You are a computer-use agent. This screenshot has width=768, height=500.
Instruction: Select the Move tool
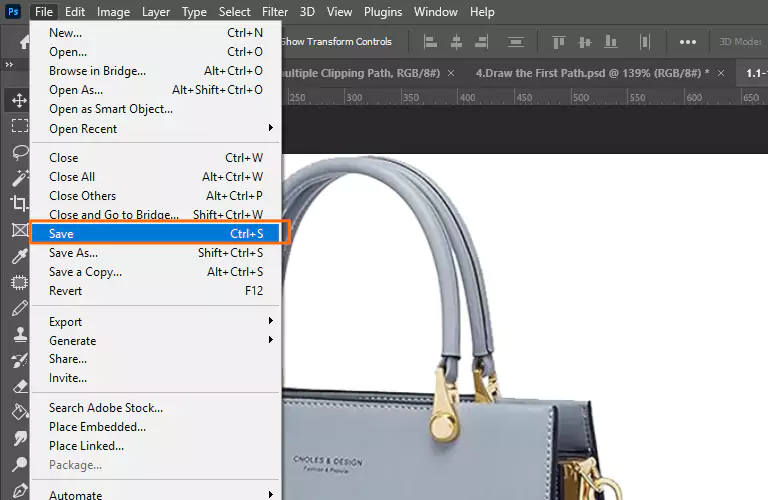[x=19, y=100]
